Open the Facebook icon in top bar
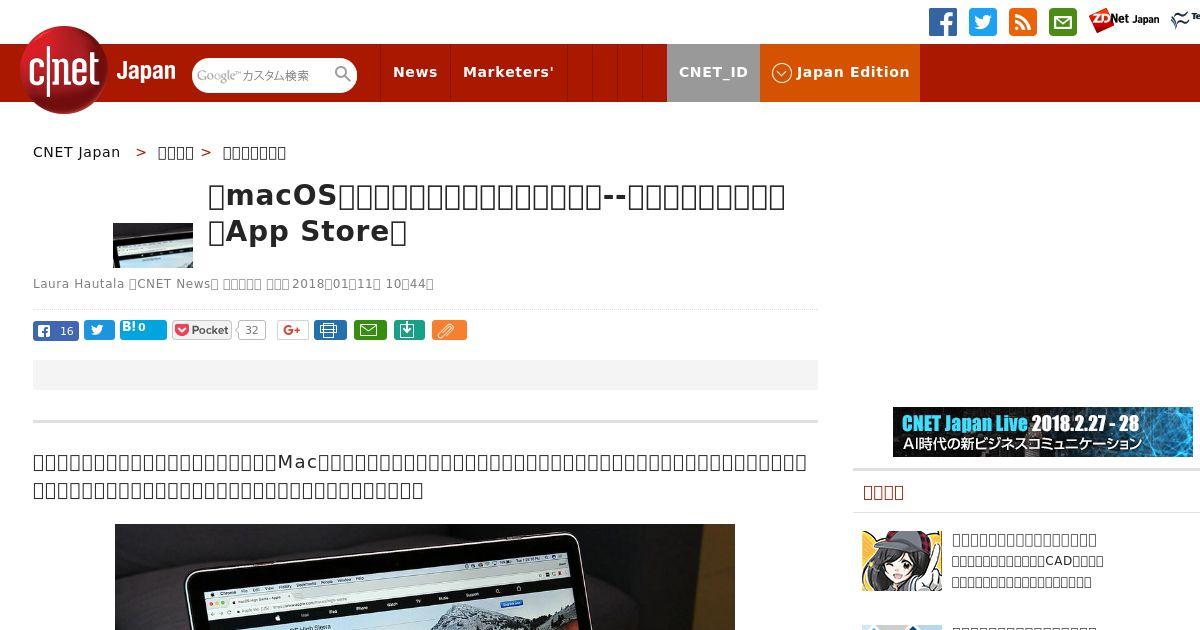1200x630 pixels. tap(943, 21)
